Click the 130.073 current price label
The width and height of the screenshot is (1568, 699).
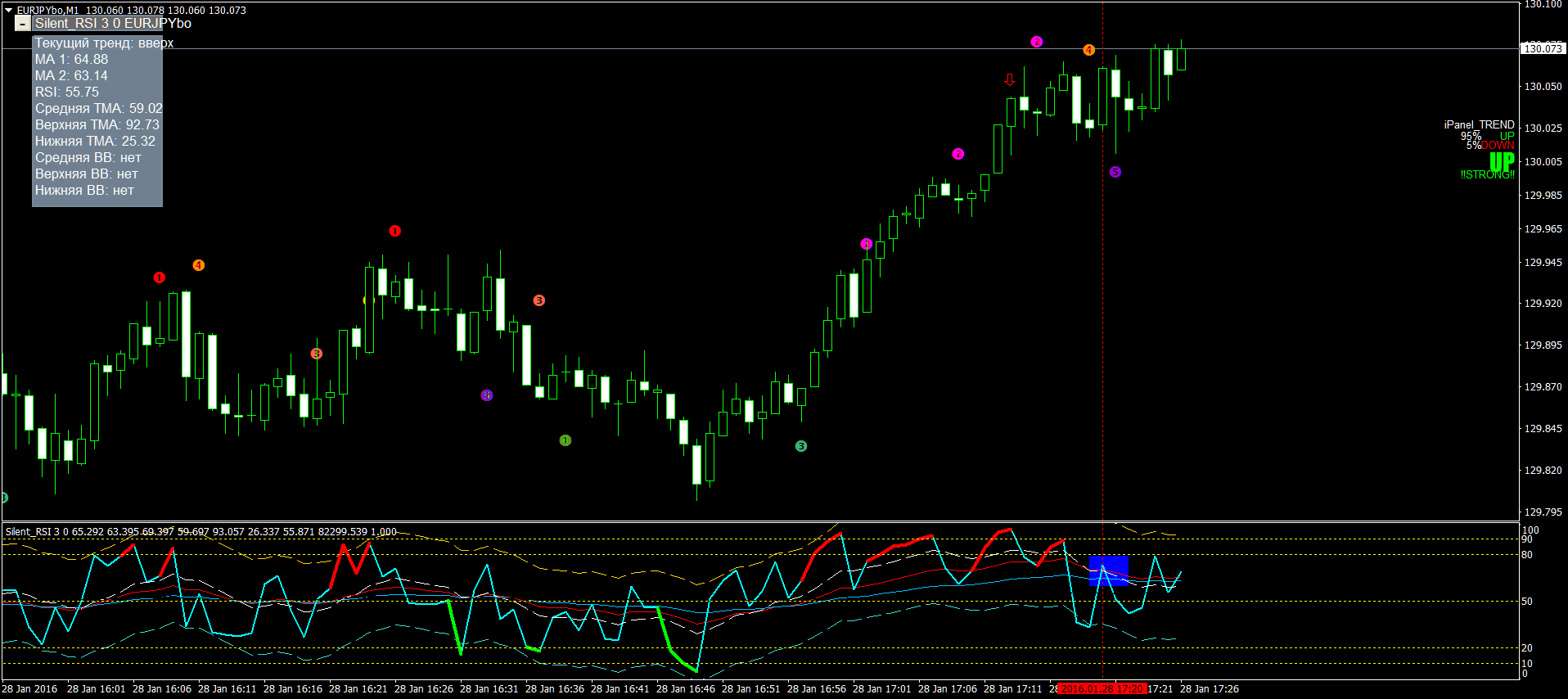(1543, 48)
